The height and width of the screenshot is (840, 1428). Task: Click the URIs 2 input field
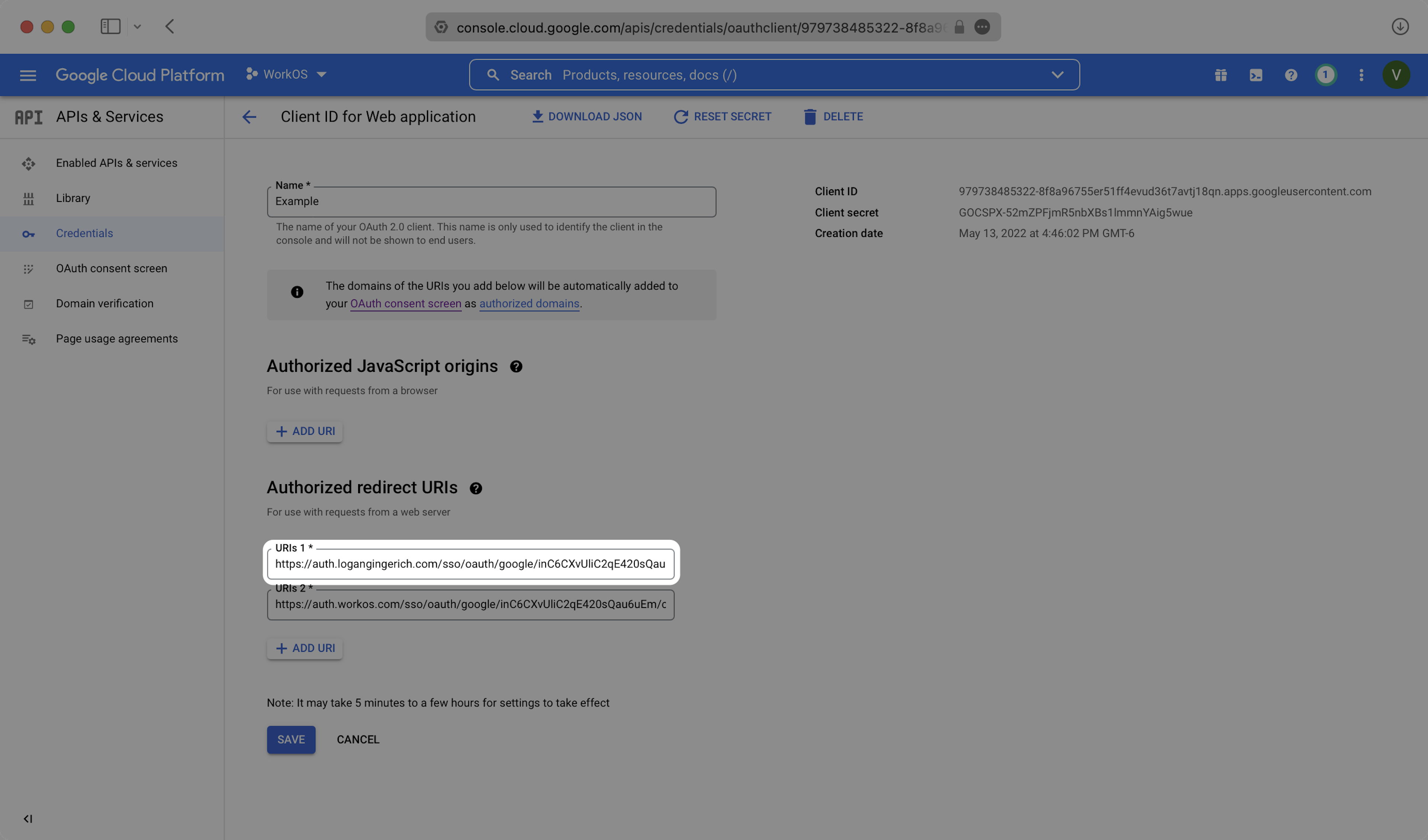pyautogui.click(x=470, y=604)
